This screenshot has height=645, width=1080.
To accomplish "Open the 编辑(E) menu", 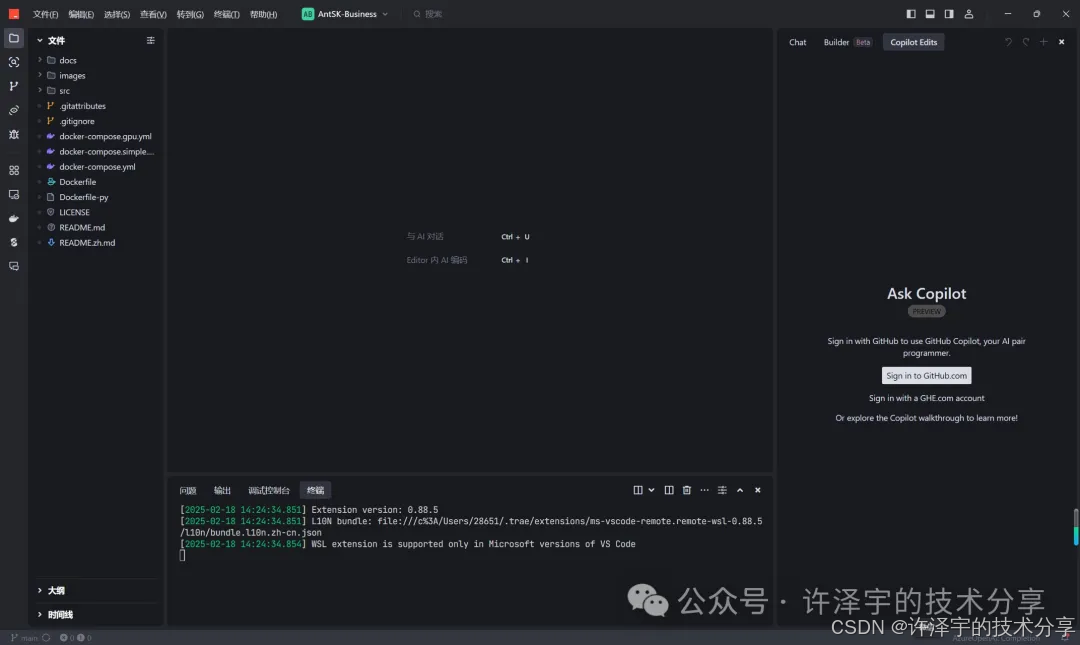I will click(x=81, y=14).
